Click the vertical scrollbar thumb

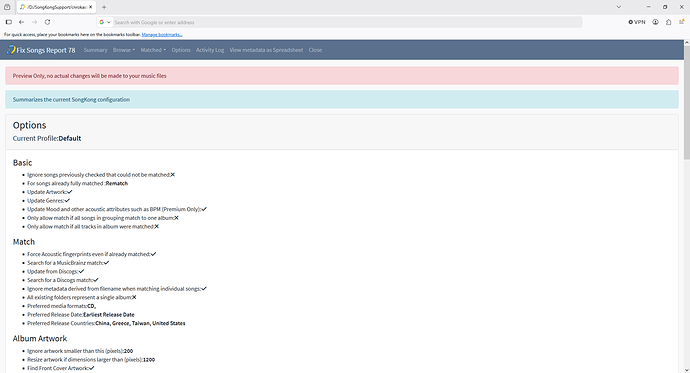coord(686,102)
